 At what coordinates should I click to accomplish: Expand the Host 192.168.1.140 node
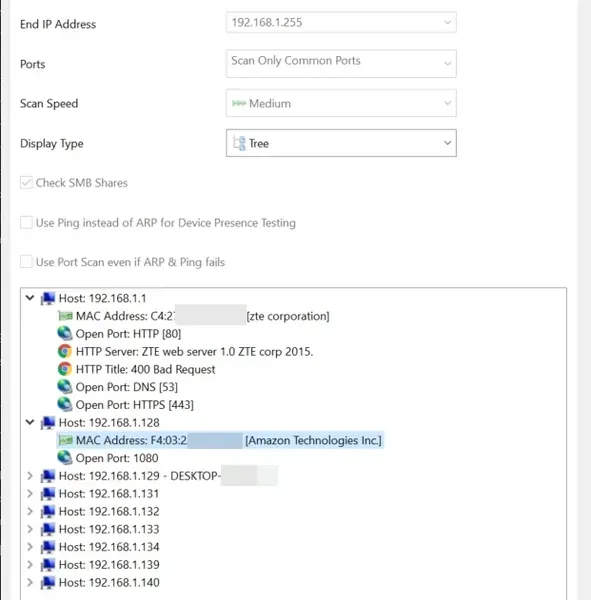point(30,582)
